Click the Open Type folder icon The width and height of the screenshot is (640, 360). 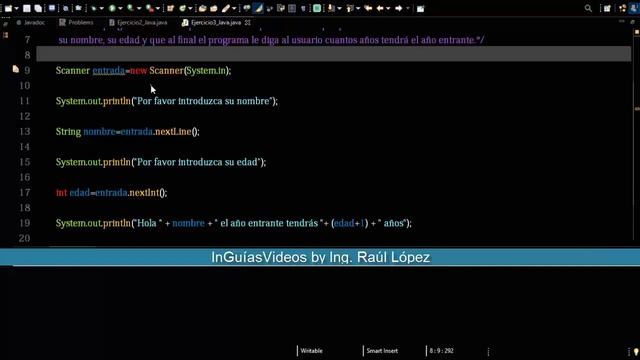tap(202, 8)
